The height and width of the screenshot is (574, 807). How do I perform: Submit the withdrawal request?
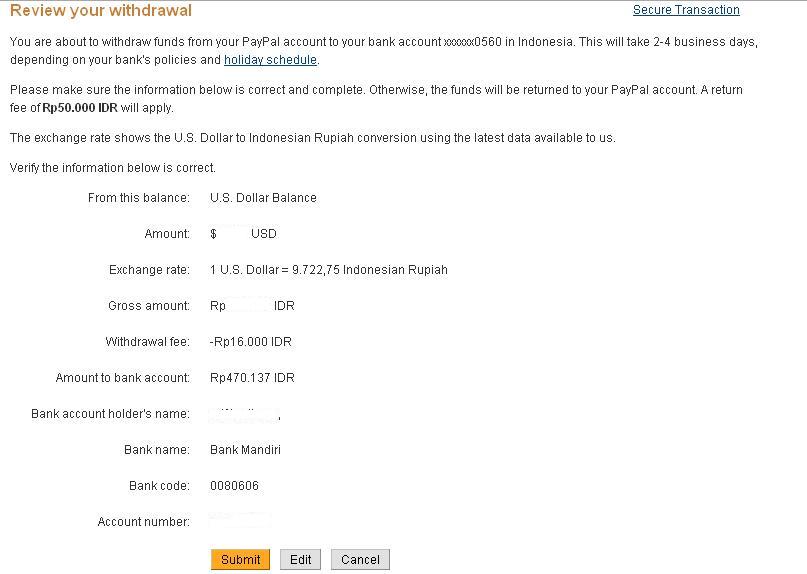point(240,560)
